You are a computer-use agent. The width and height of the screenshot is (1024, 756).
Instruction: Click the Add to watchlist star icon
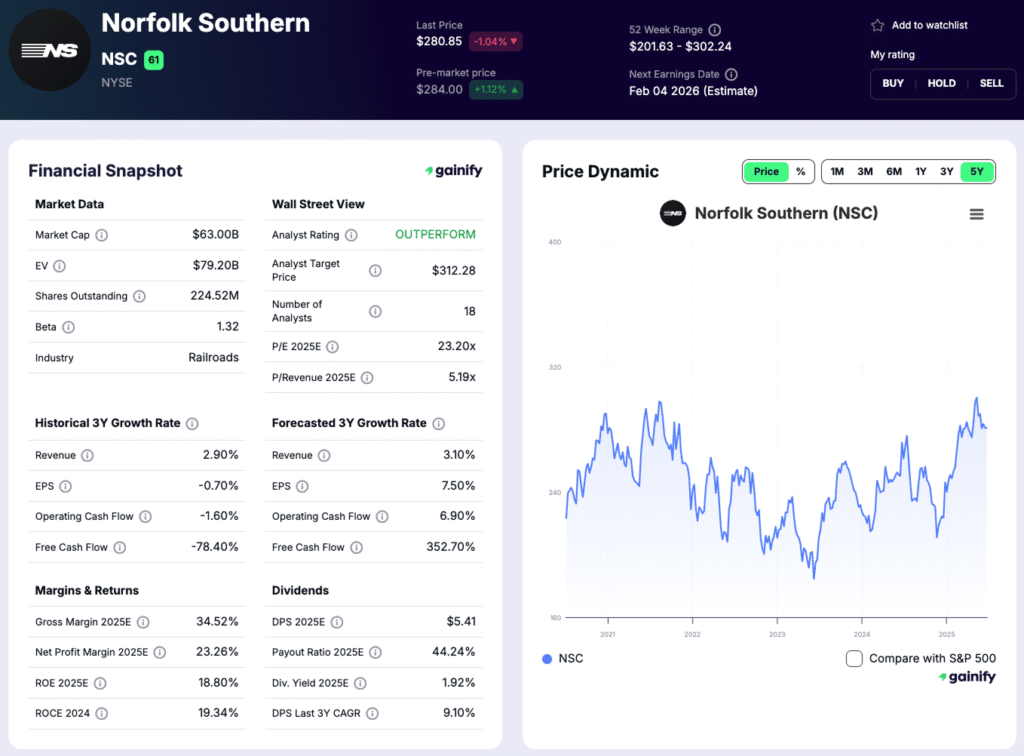click(879, 26)
